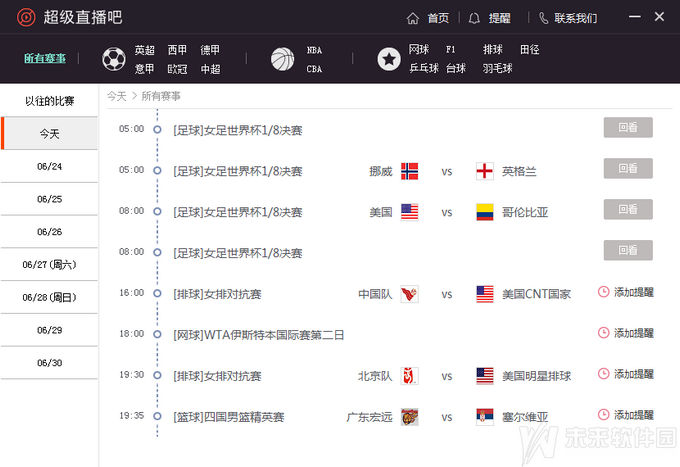Image resolution: width=680 pixels, height=467 pixels.
Task: Click US flag in 美国 vs 哥伦比亚 row
Action: point(409,212)
